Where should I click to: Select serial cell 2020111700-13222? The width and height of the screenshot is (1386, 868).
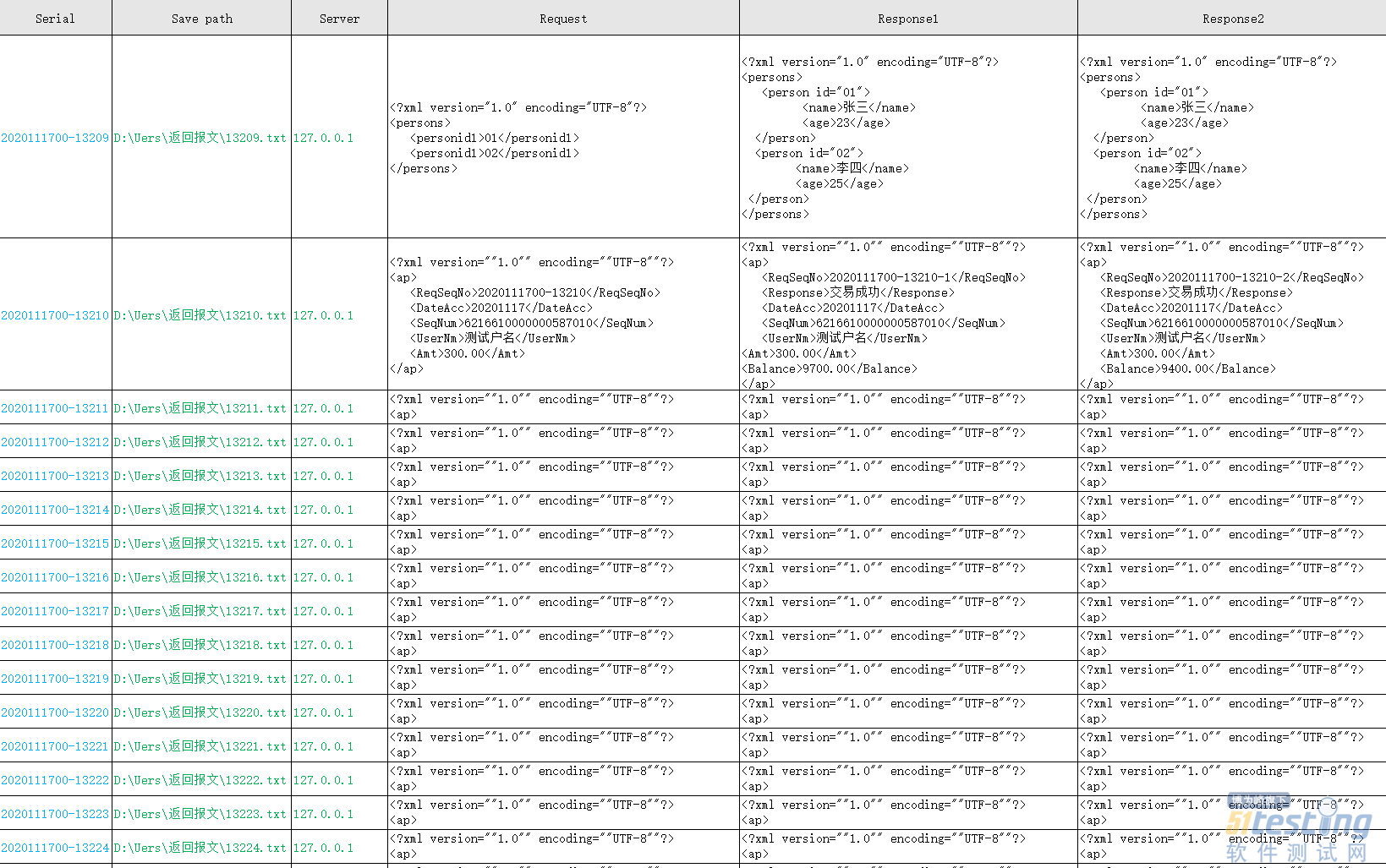tap(55, 779)
